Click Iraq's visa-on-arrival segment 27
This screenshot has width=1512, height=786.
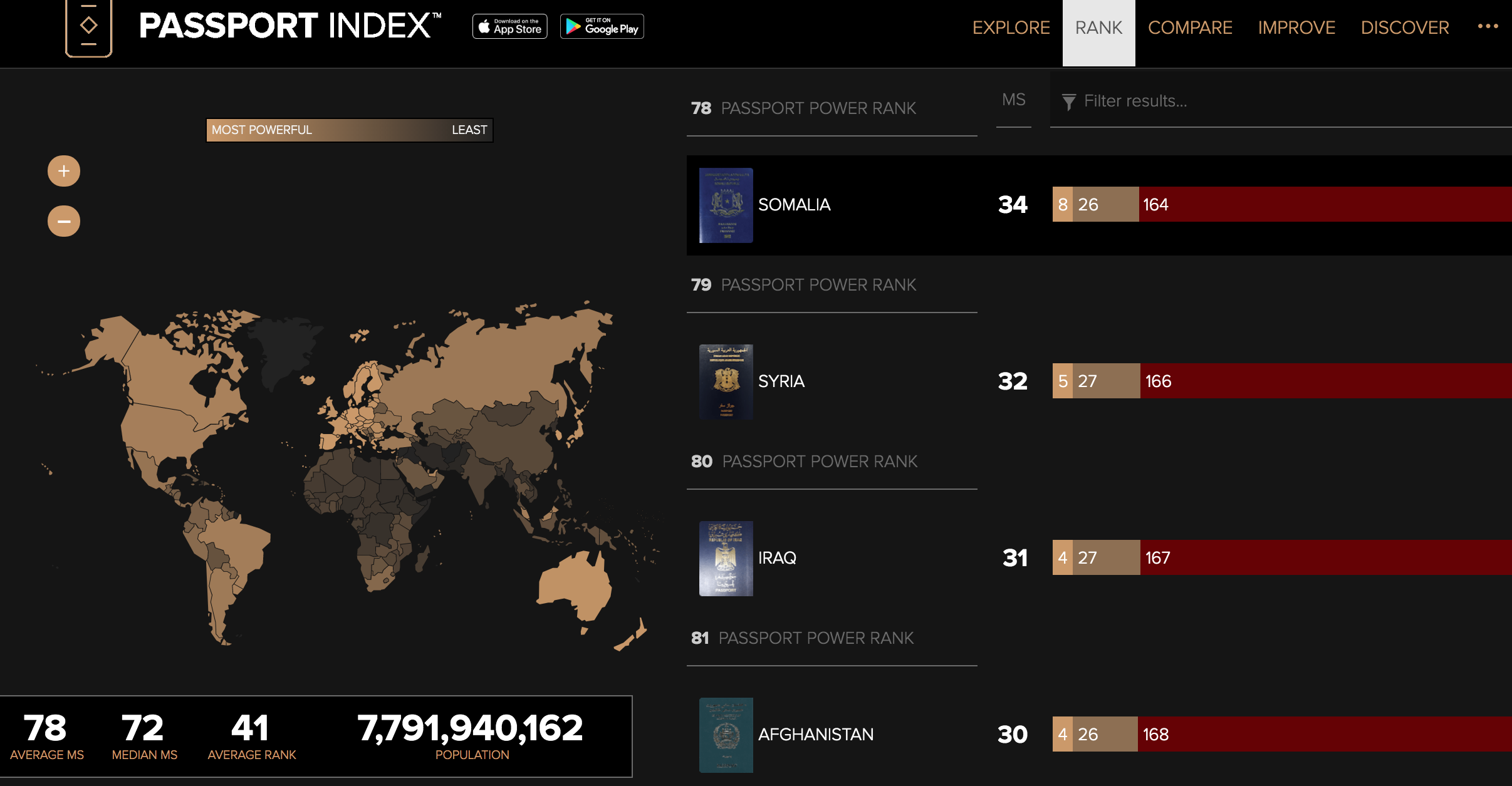click(1107, 557)
